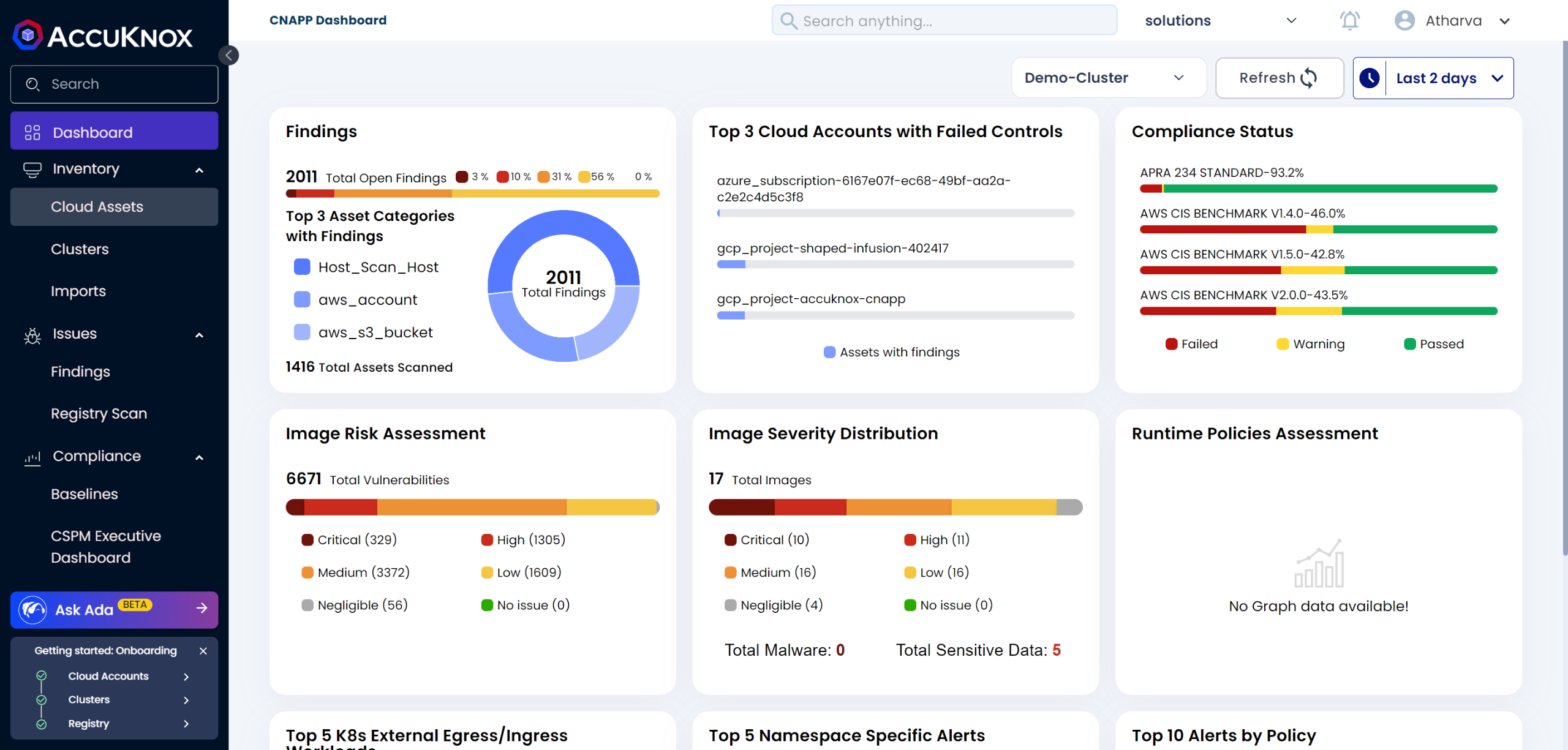
Task: Open Cloud Assets in sidebar
Action: pyautogui.click(x=97, y=207)
